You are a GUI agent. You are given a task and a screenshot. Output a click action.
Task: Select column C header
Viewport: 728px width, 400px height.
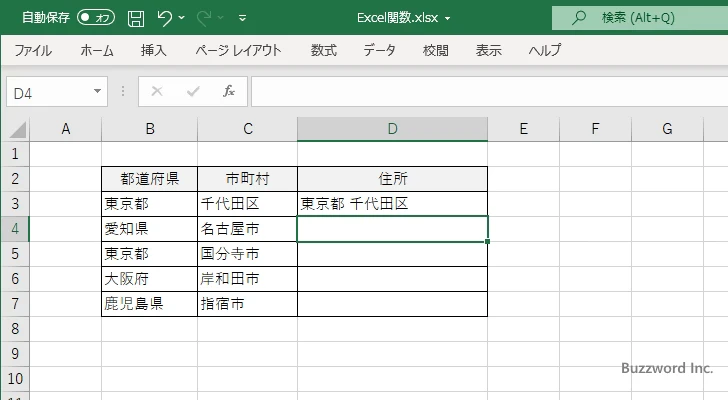(247, 129)
